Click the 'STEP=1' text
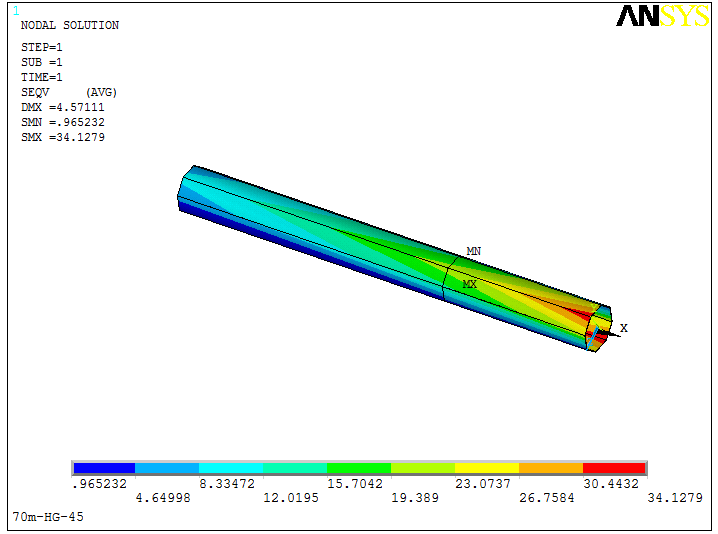 tap(41, 47)
